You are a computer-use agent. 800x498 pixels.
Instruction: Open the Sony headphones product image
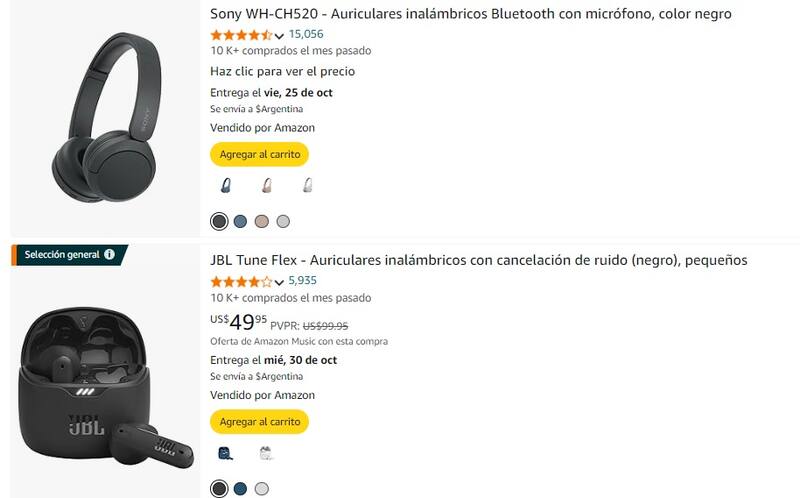(105, 117)
